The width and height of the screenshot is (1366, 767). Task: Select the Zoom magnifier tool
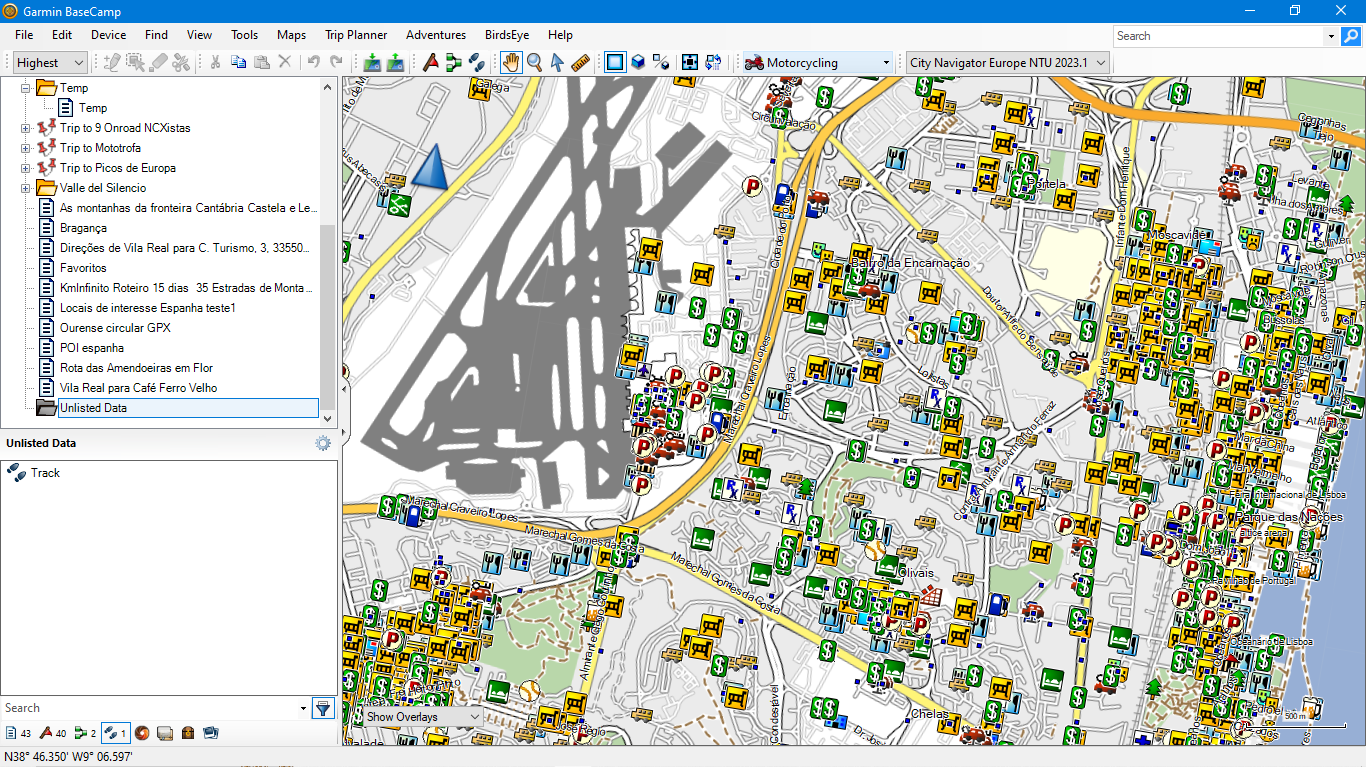point(535,62)
